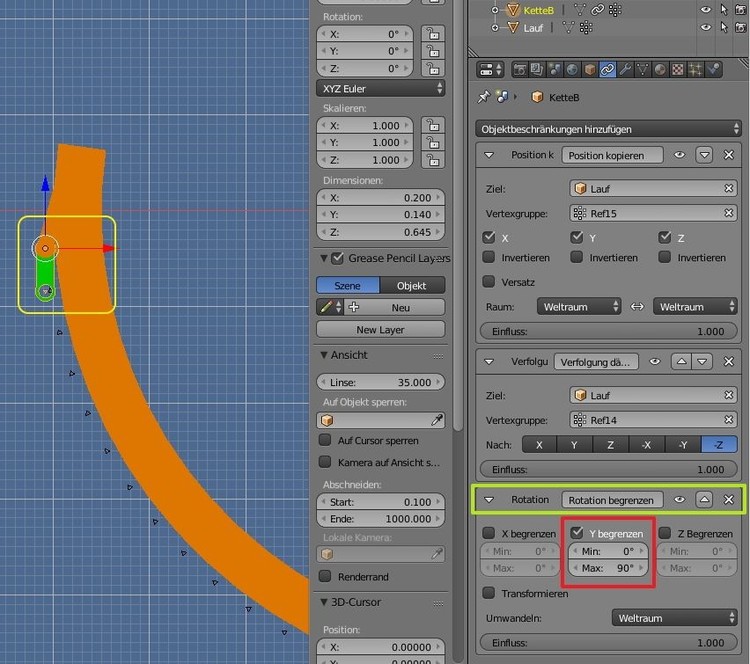Open the Physics properties tab

713,70
